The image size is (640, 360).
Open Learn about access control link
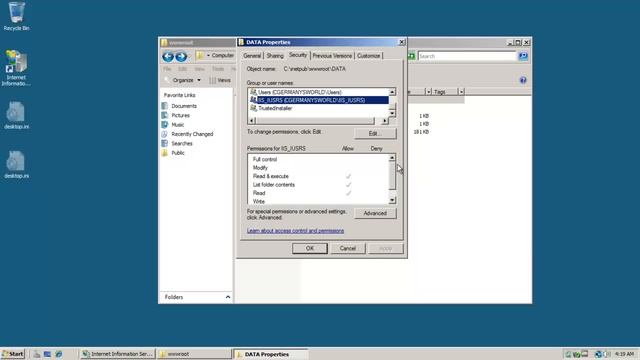(295, 231)
